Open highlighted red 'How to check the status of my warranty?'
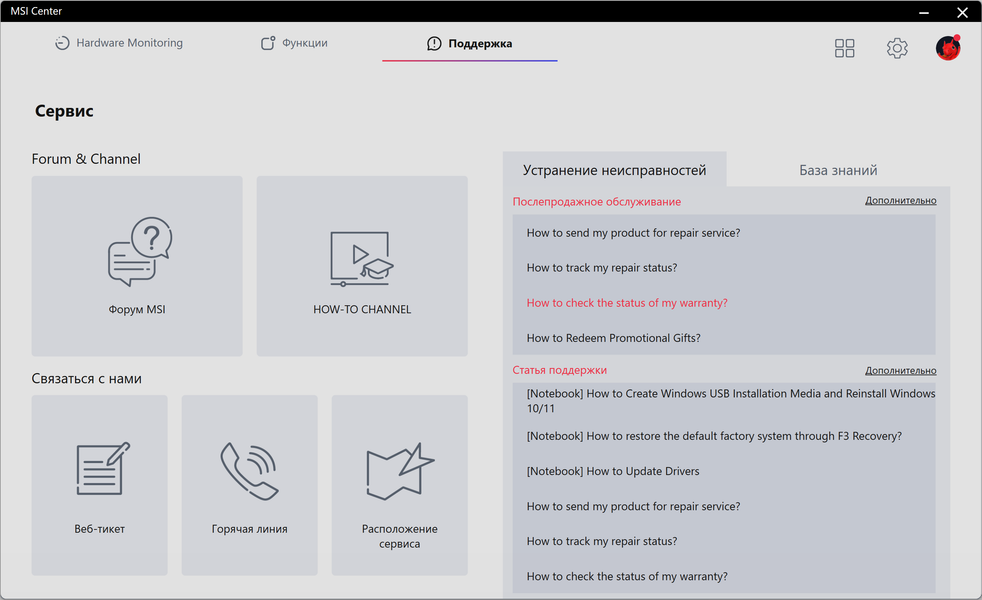The image size is (982, 600). [x=627, y=303]
